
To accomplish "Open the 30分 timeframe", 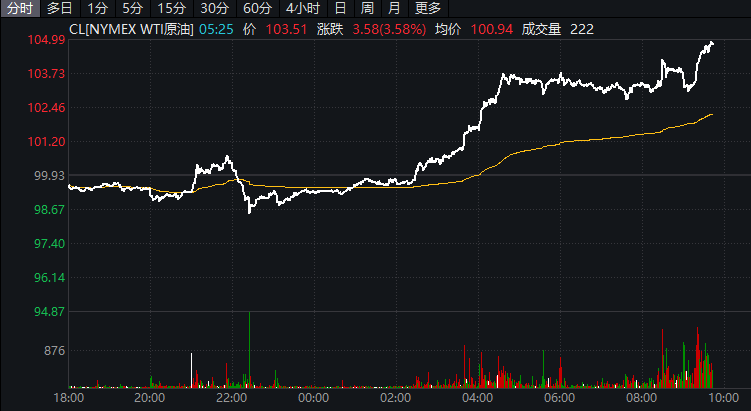I will 214,9.
